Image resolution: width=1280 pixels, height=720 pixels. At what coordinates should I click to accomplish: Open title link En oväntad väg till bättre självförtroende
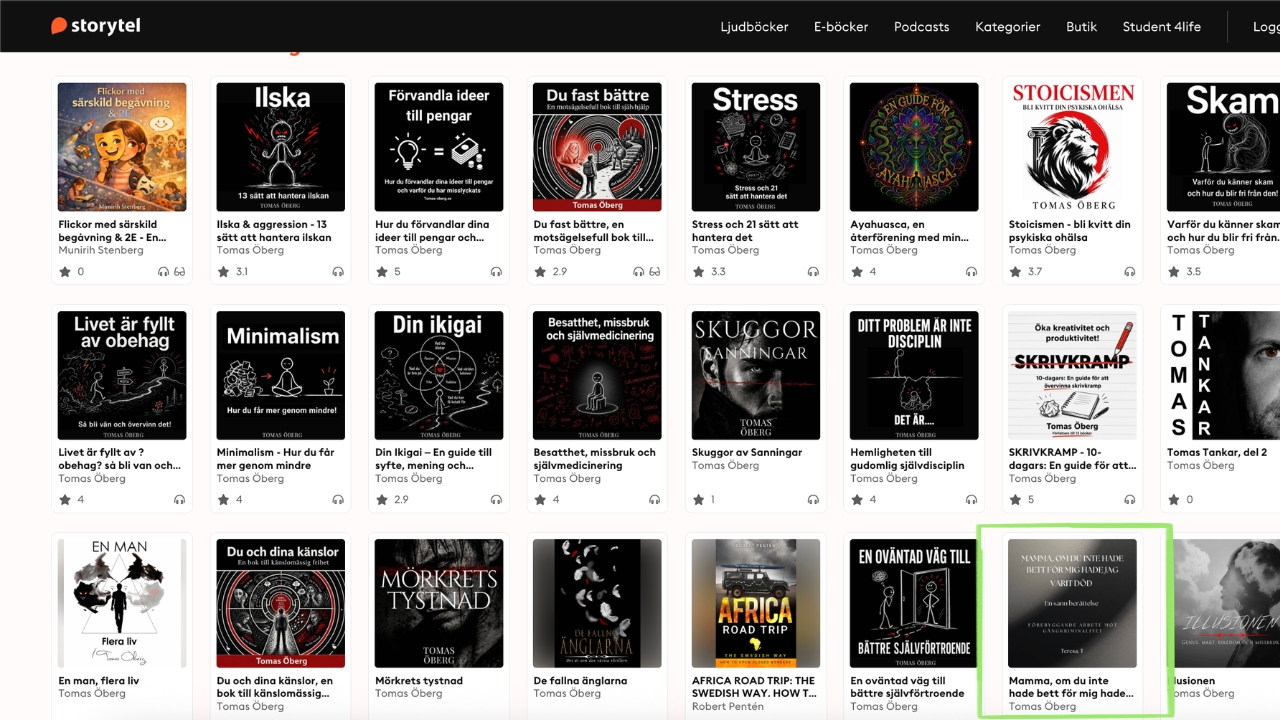(907, 687)
